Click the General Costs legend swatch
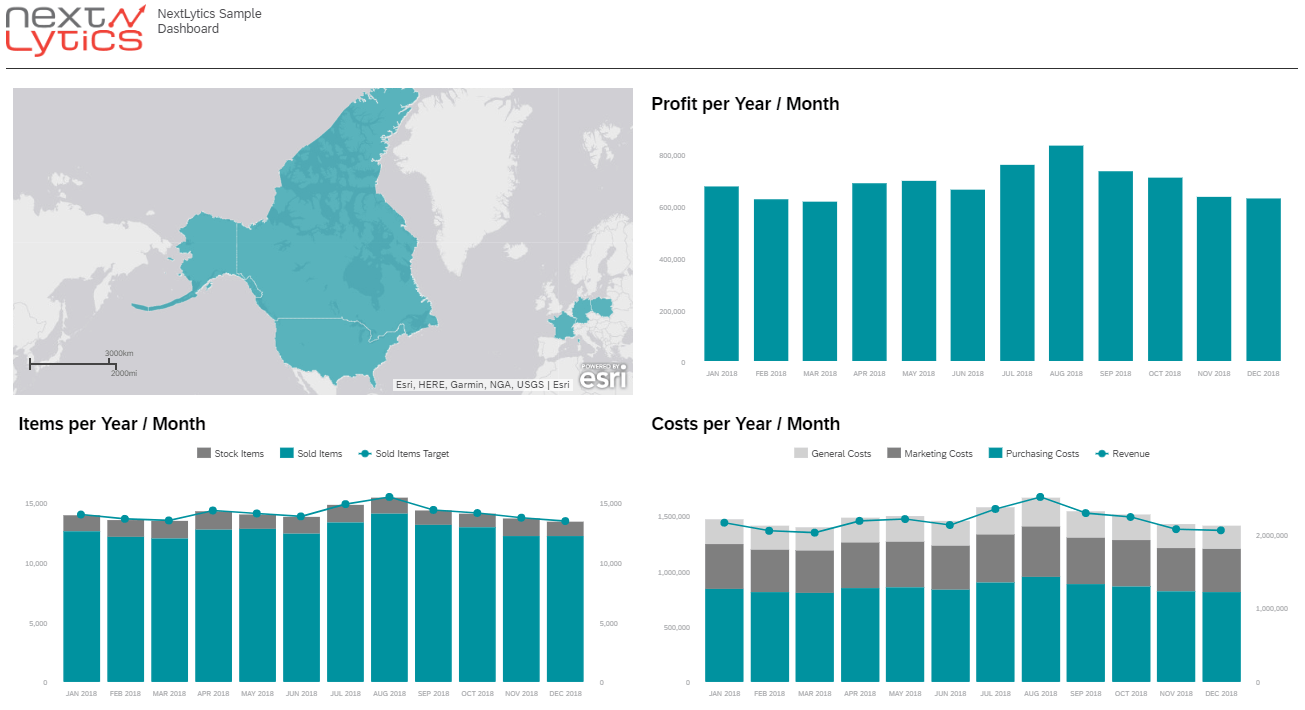 [801, 453]
